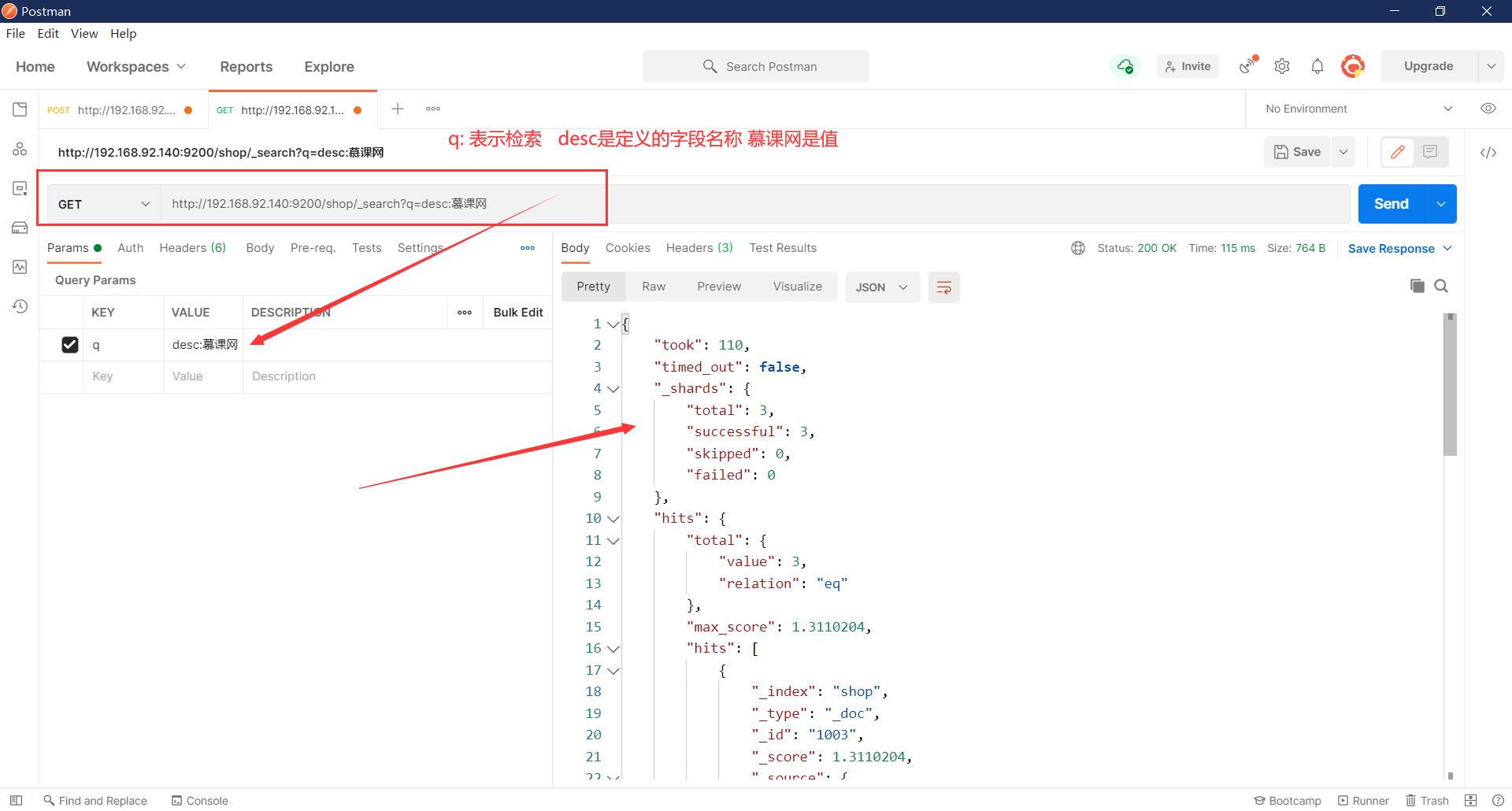Open the comments icon
1512x811 pixels.
point(1430,152)
